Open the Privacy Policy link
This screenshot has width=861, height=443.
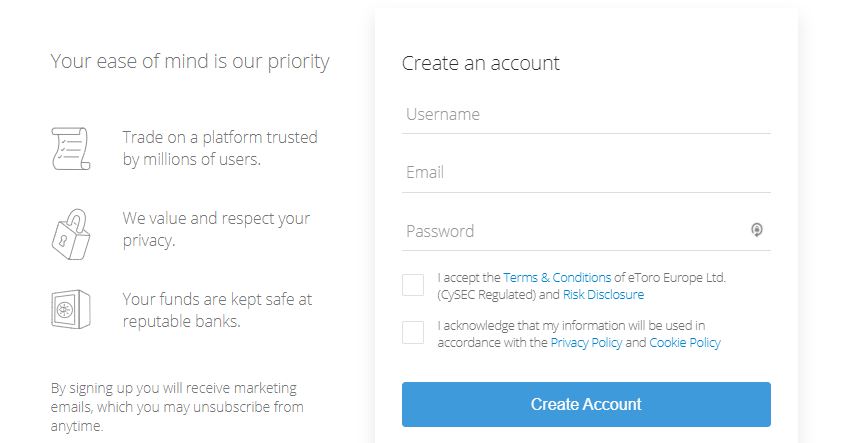click(x=586, y=343)
